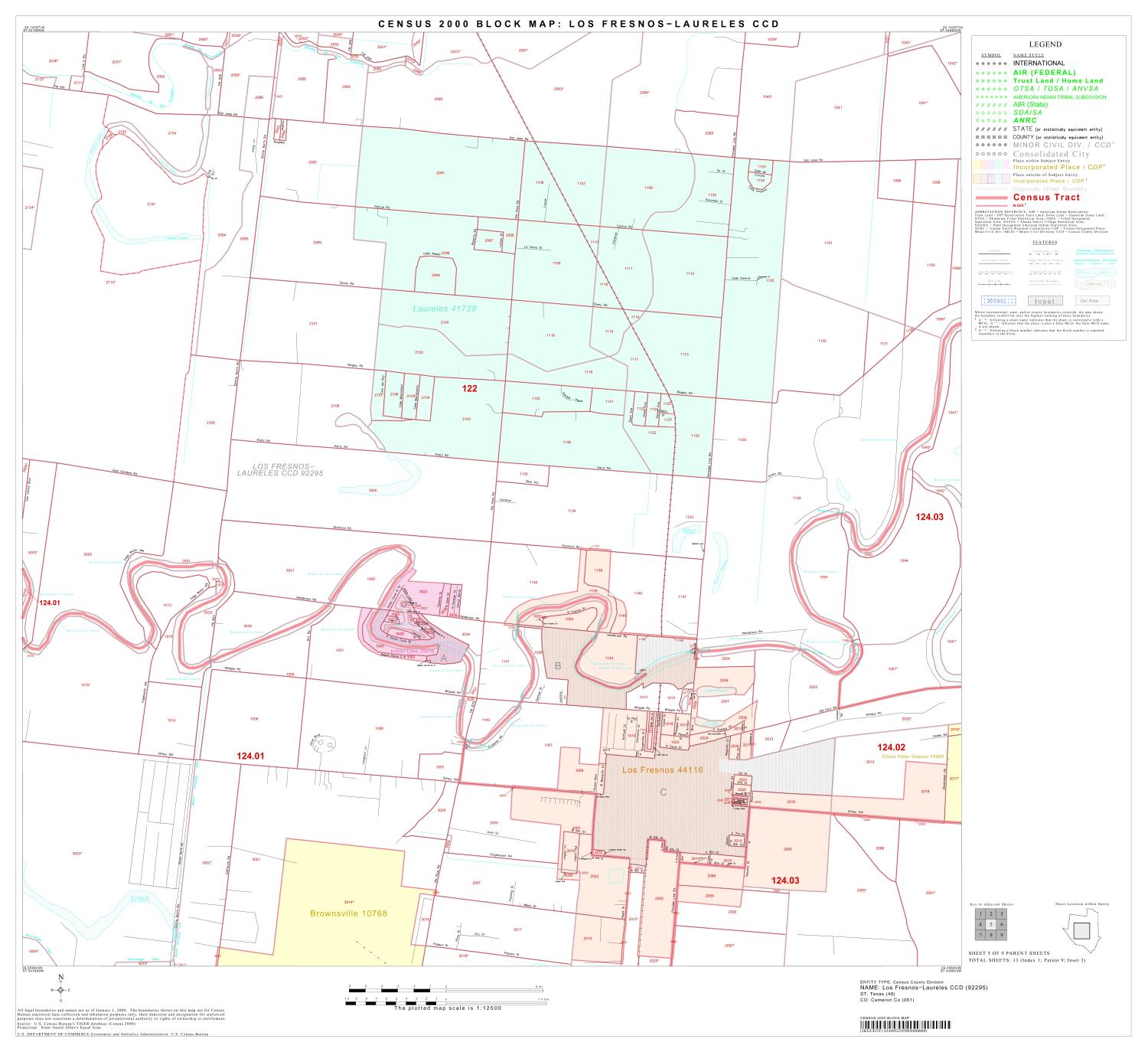Open sheet 2 from the adjacent sheets key
The image size is (1148, 1052).
click(x=990, y=913)
